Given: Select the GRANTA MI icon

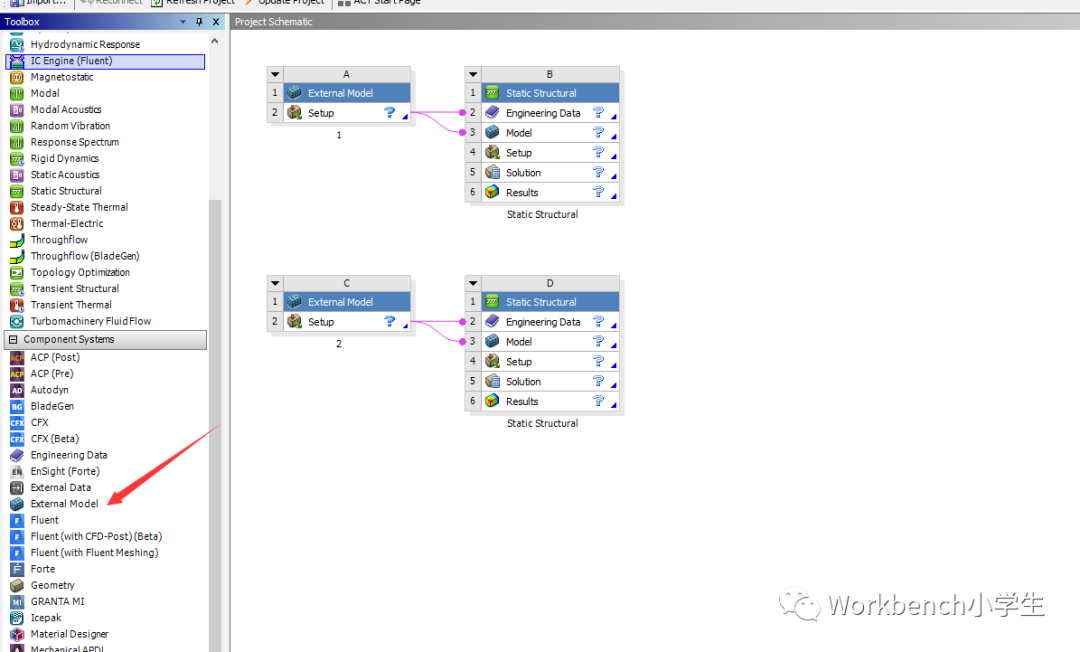Looking at the screenshot, I should pyautogui.click(x=17, y=602).
